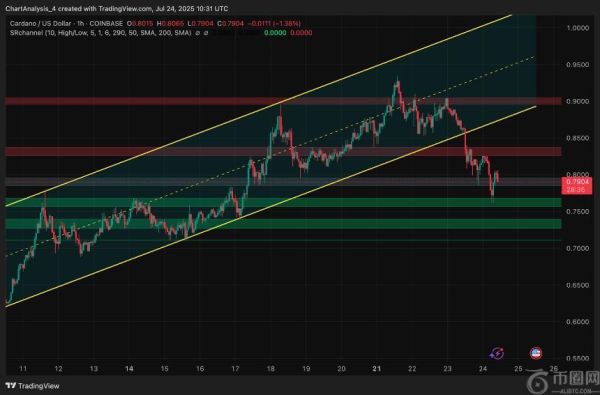The height and width of the screenshot is (395, 600).
Task: Click the change value '-0.0111 (-1.38%)'
Action: point(274,24)
